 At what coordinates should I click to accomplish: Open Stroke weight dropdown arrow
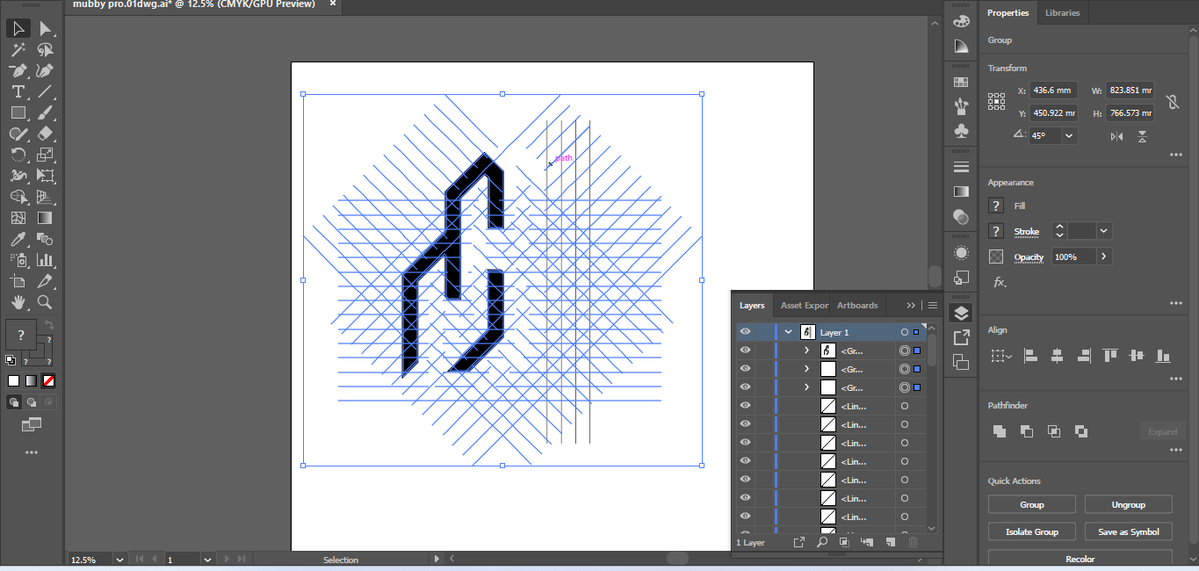1103,230
